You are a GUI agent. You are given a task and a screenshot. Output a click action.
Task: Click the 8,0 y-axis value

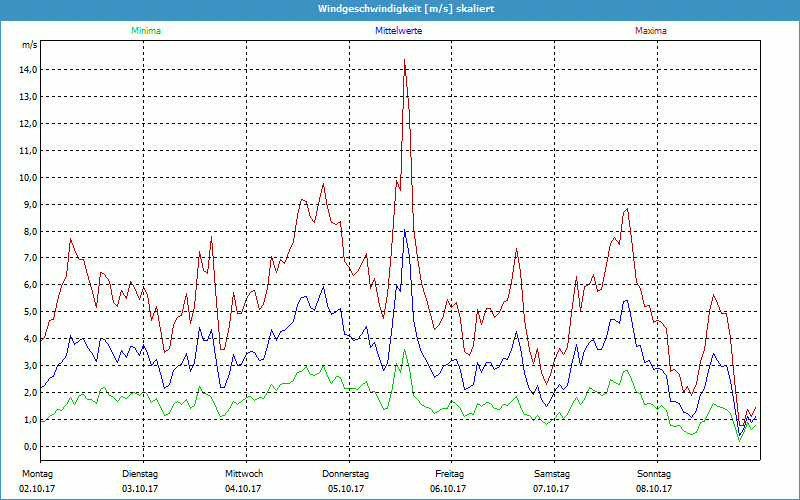[x=31, y=231]
